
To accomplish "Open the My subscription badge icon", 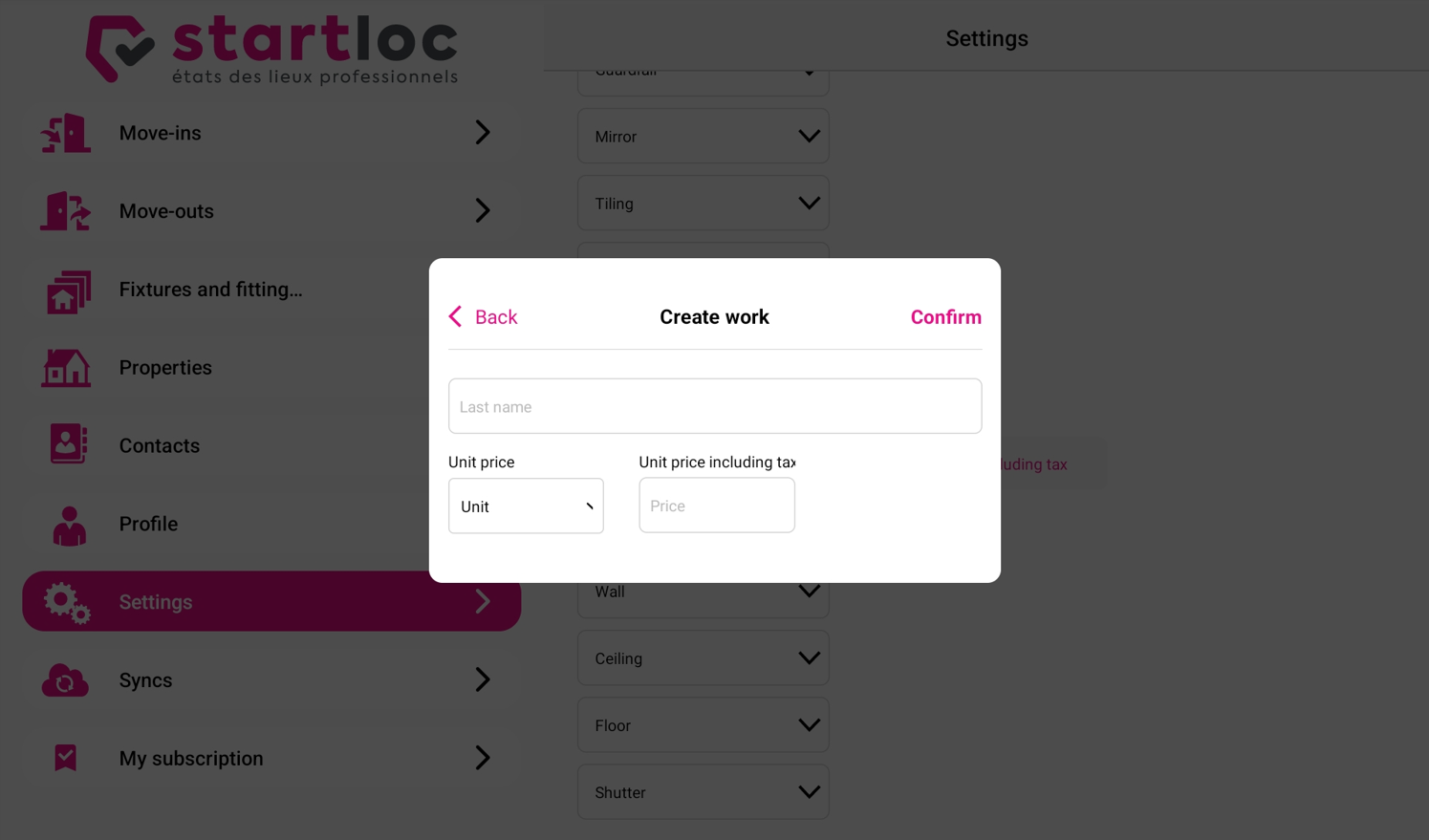I will tap(65, 758).
